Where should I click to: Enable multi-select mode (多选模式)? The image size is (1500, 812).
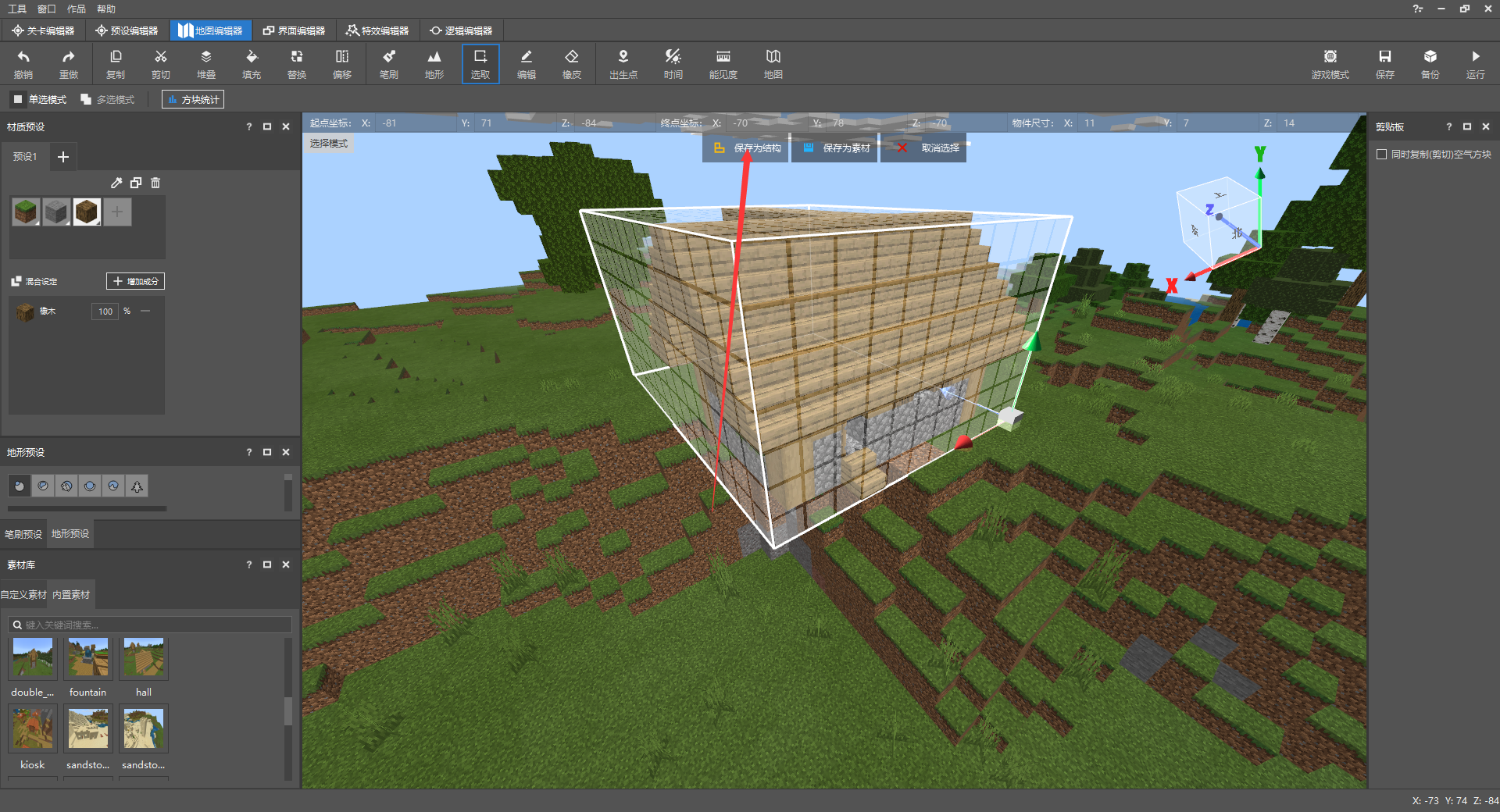(108, 99)
